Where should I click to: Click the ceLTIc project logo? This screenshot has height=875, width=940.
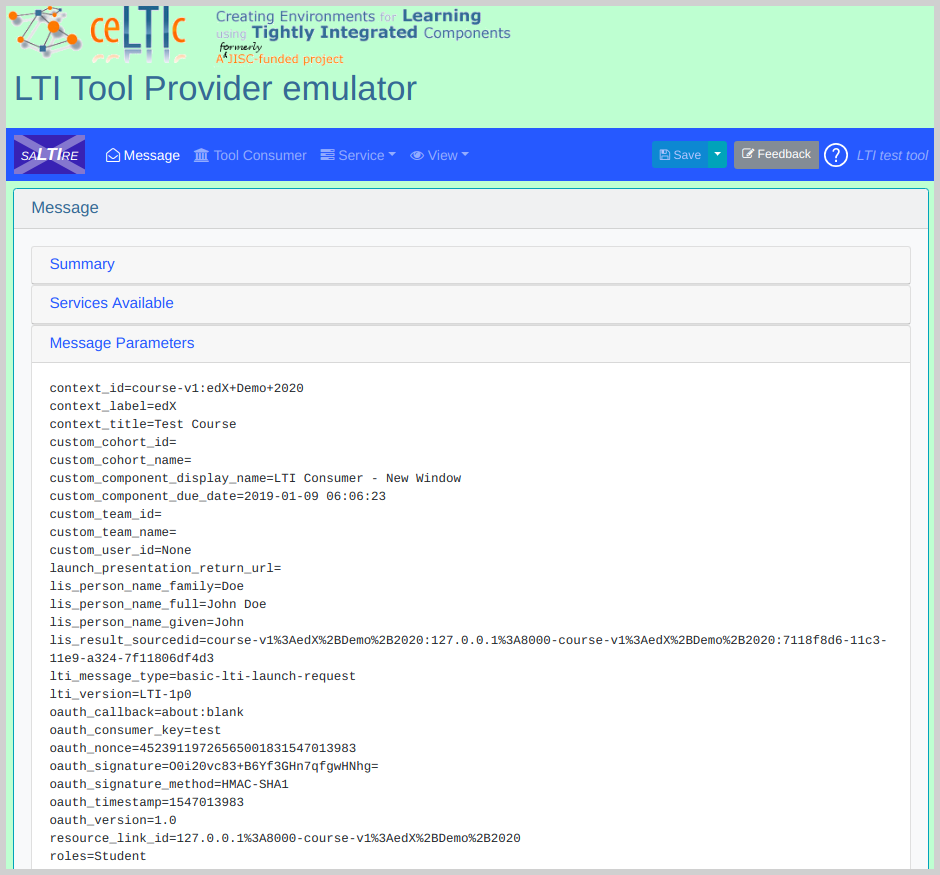coord(97,35)
